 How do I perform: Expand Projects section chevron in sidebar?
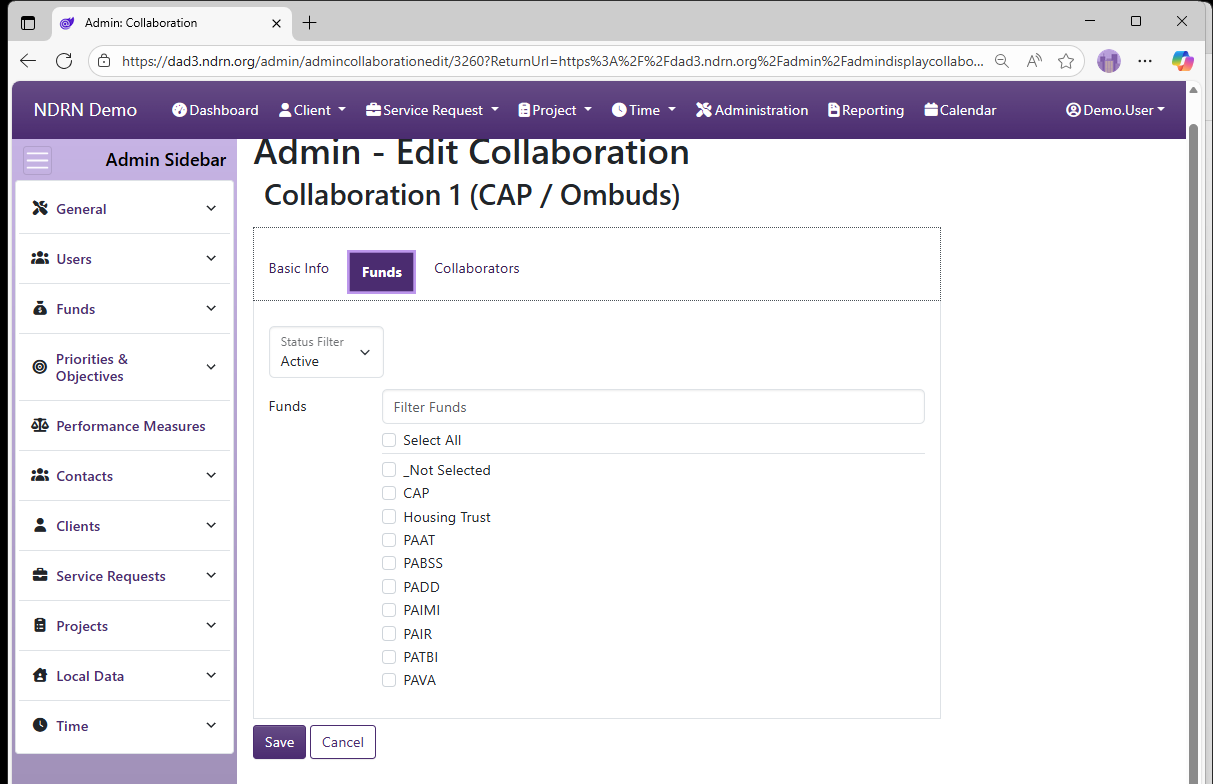(x=211, y=626)
